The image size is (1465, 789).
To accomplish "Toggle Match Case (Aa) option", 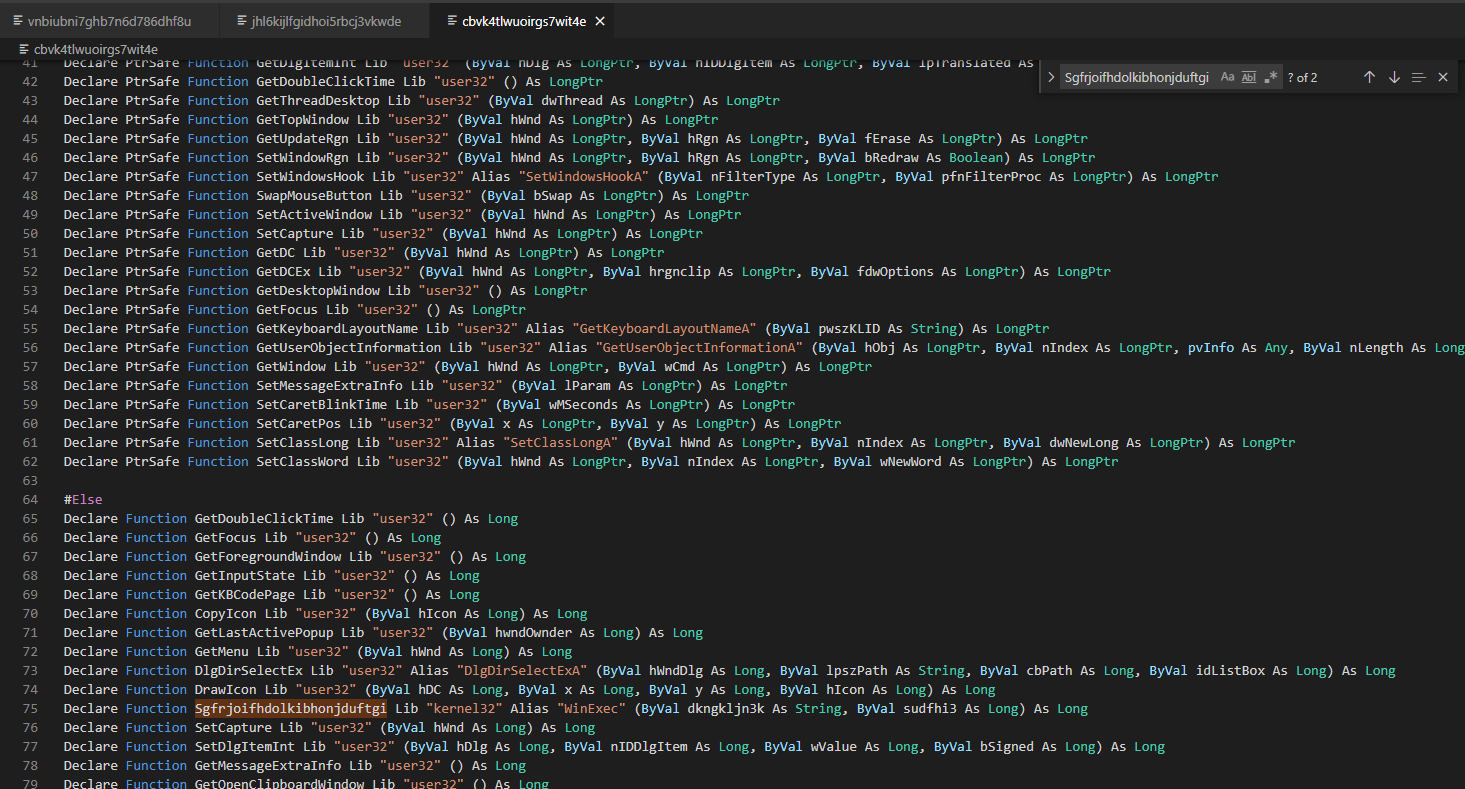I will point(1227,77).
